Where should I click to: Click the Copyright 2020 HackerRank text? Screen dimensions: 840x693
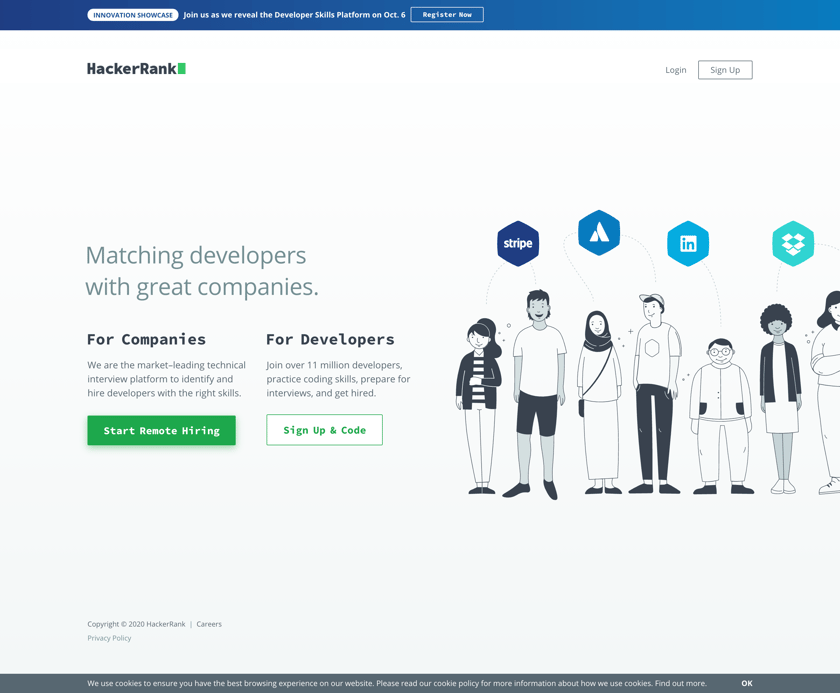pyautogui.click(x=136, y=624)
